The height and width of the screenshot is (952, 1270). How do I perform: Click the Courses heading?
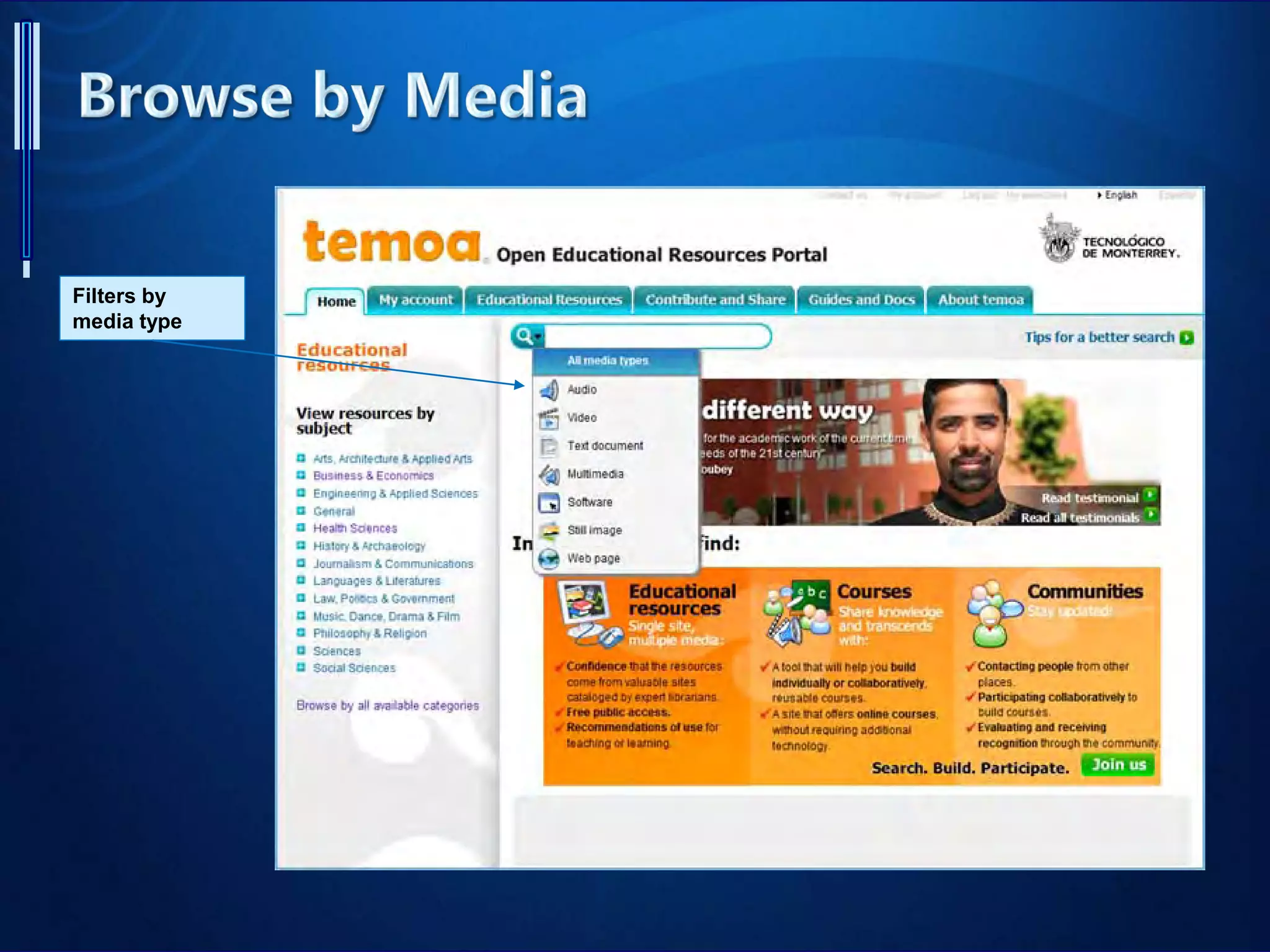click(874, 592)
